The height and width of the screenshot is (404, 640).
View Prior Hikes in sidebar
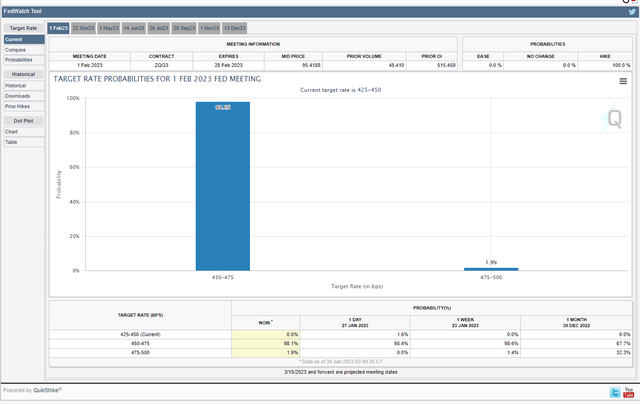17,105
